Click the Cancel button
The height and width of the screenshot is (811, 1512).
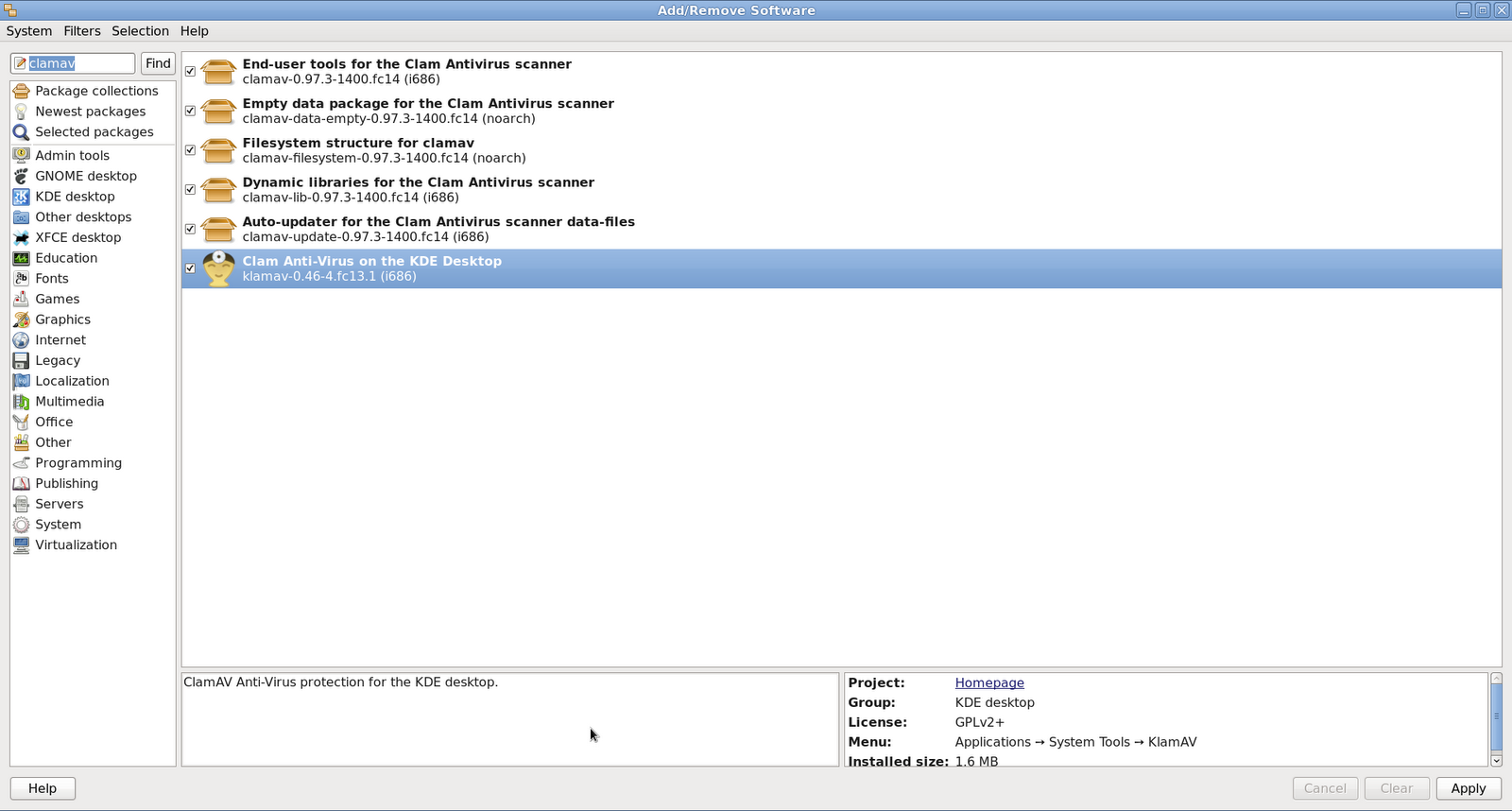(x=1325, y=788)
